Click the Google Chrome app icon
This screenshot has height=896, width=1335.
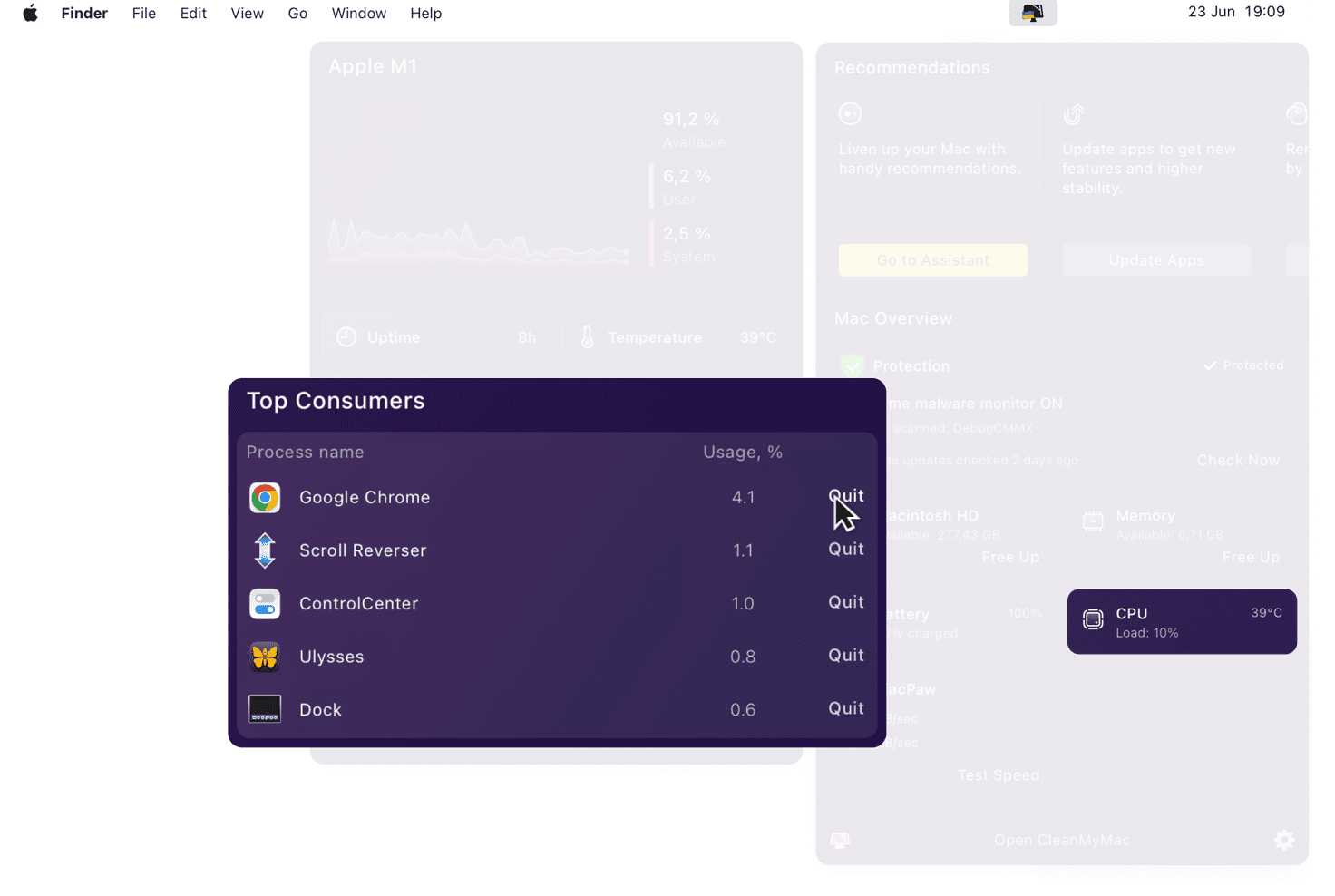(x=265, y=498)
